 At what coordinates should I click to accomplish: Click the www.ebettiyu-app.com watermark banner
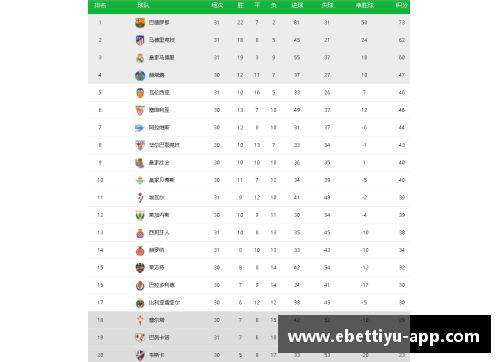coord(384,334)
